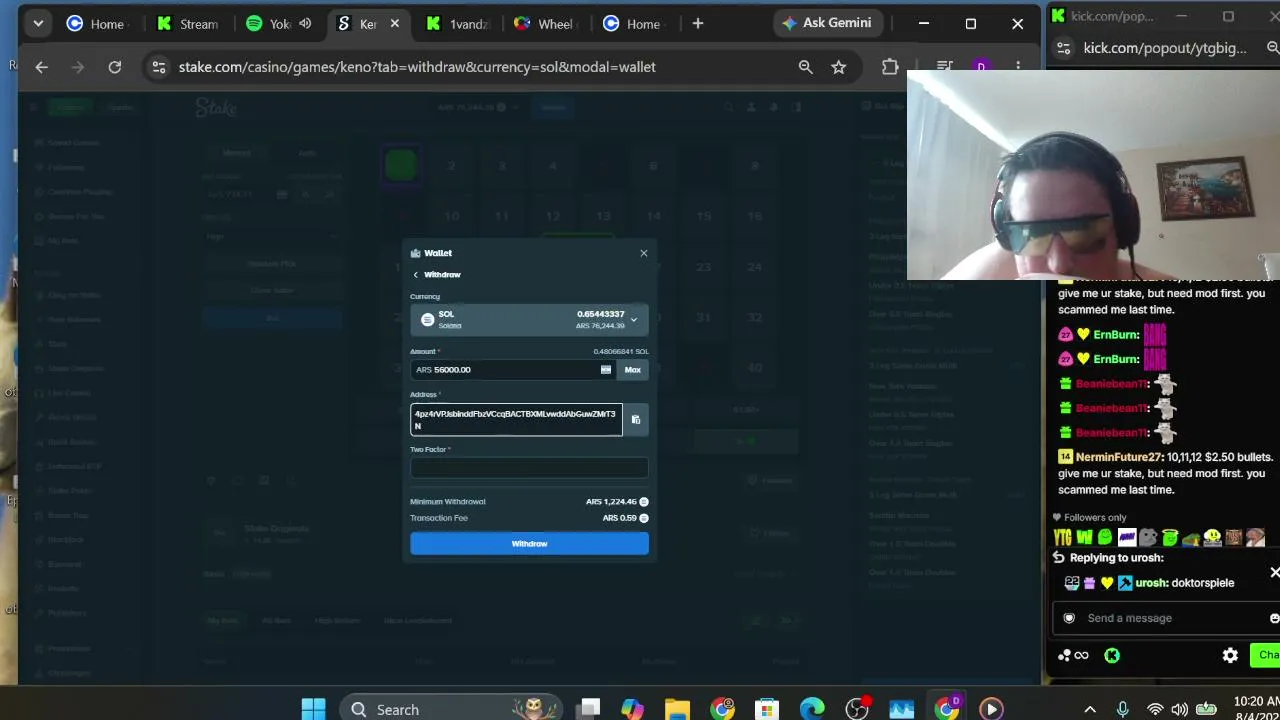Bookmark this page with the star
Screen dimensions: 1280x720
coord(839,67)
